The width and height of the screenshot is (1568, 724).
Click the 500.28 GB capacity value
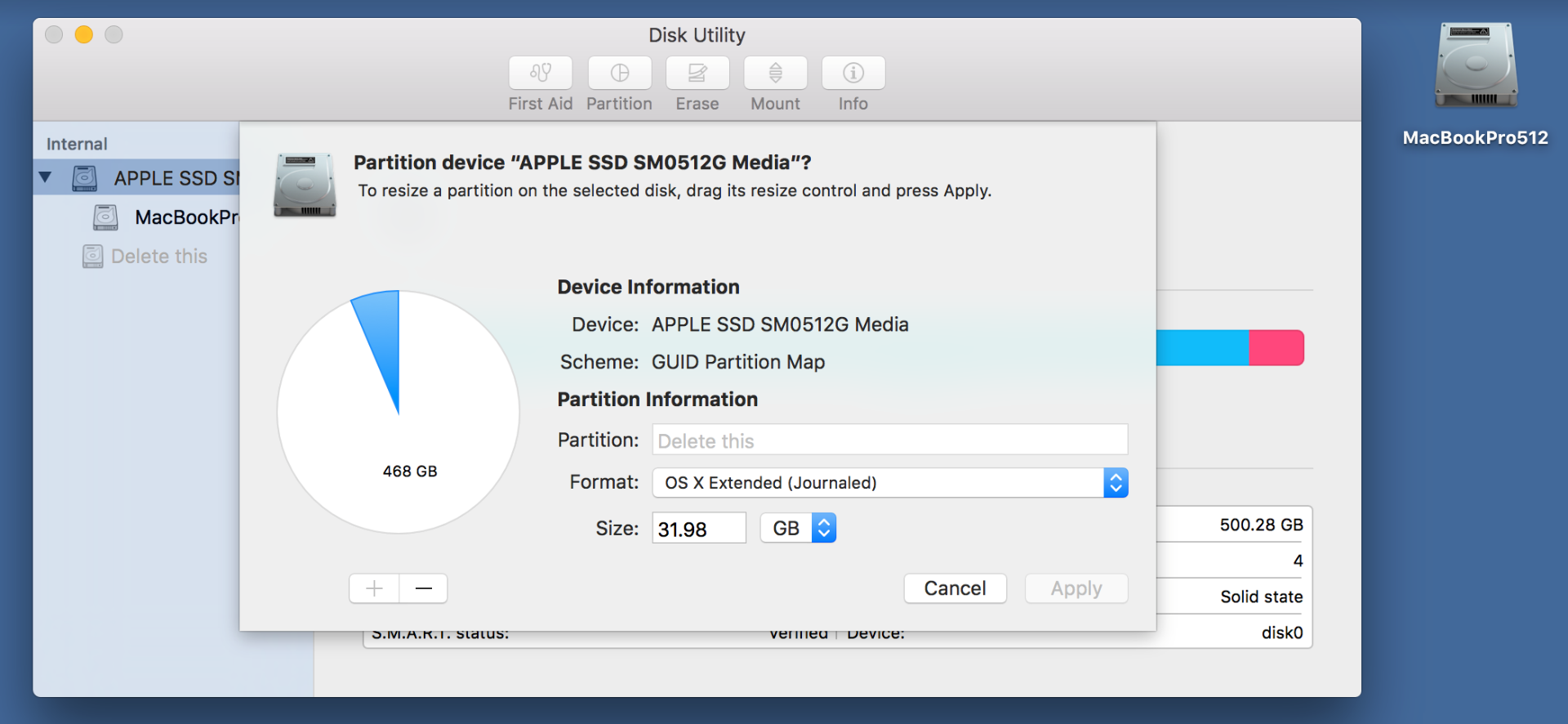coord(1261,525)
